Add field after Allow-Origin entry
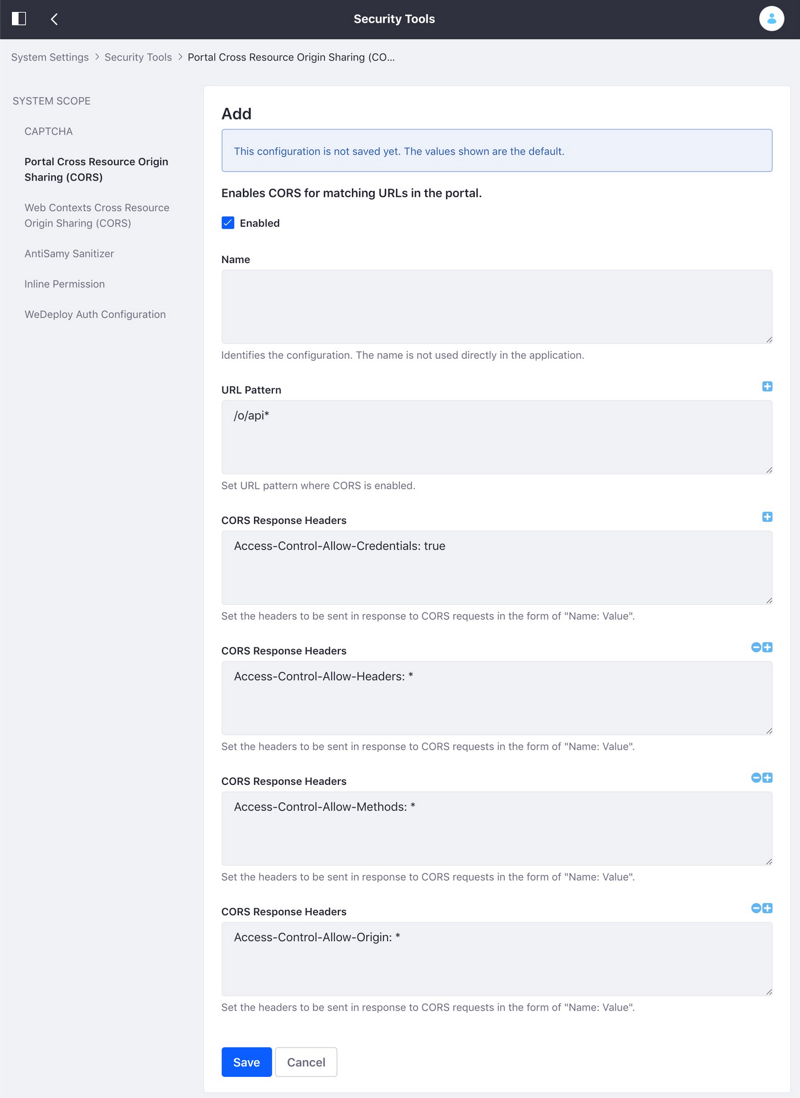Viewport: 800px width, 1098px height. (x=768, y=908)
